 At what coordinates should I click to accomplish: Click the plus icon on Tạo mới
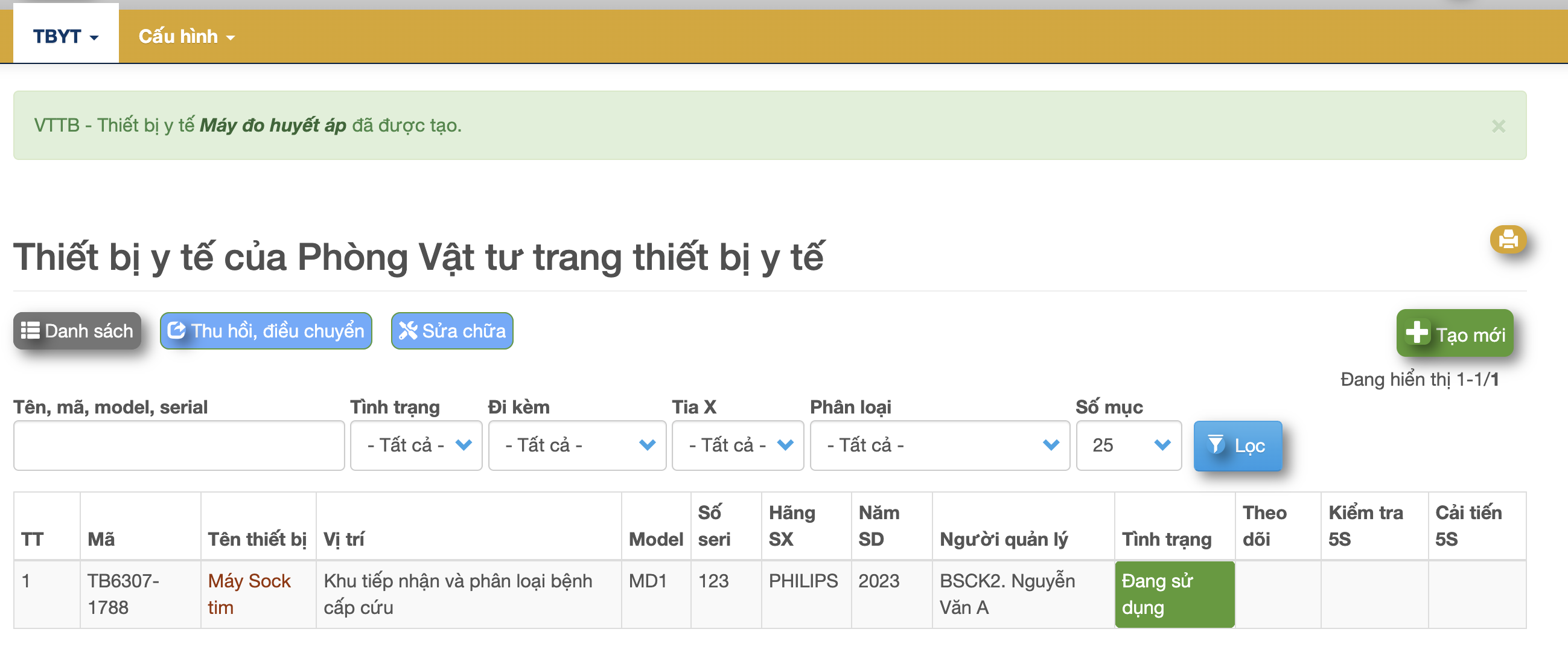point(1417,333)
